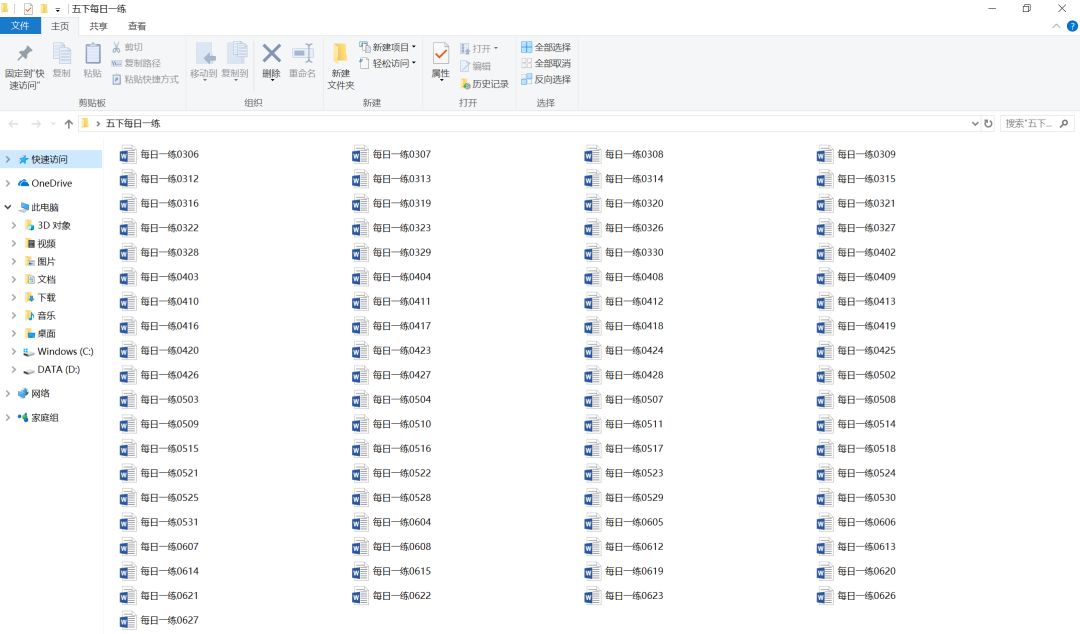
Task: Collapse the ribbon with the chevron
Action: pos(1056,26)
